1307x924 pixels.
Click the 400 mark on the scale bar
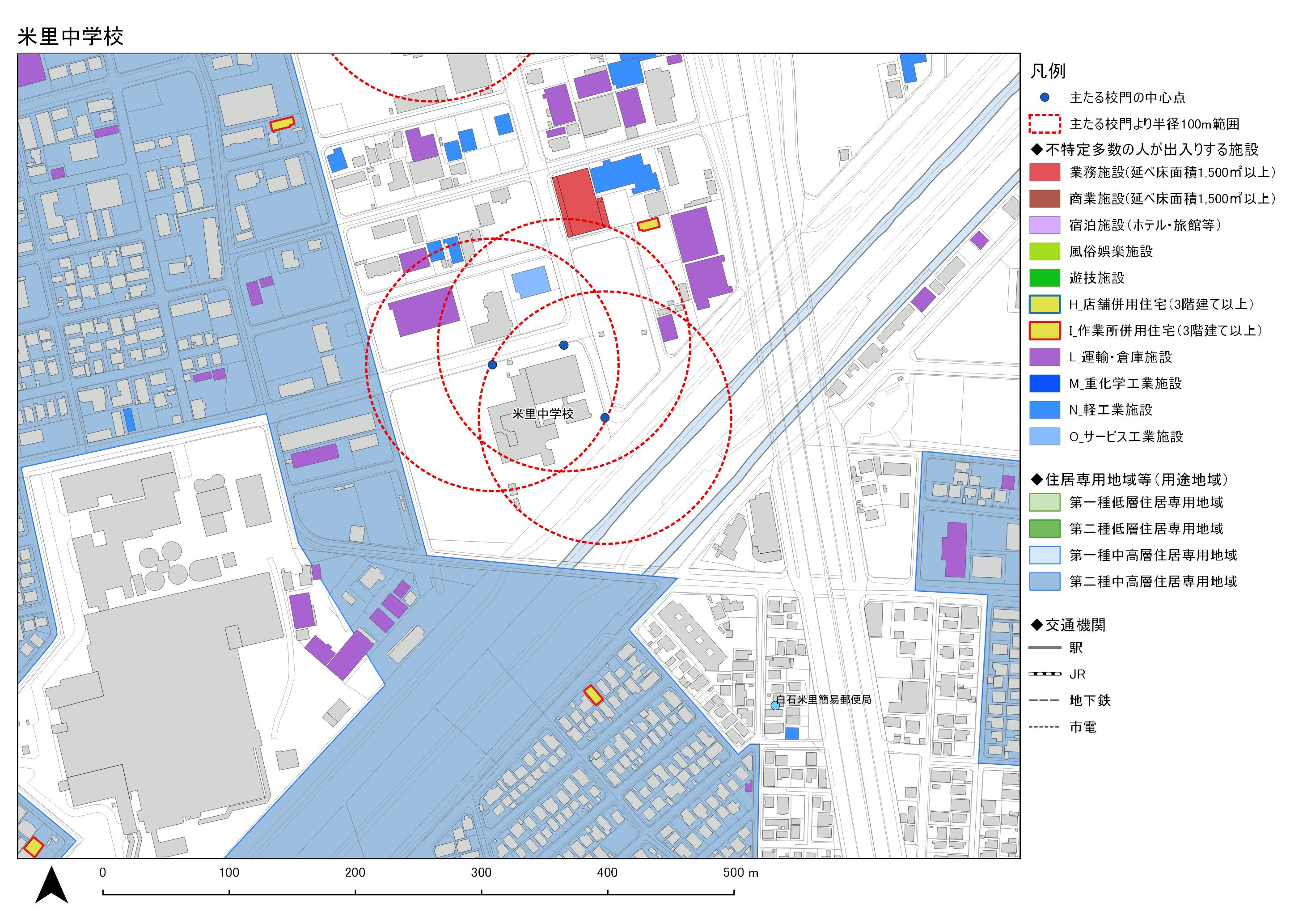[607, 873]
